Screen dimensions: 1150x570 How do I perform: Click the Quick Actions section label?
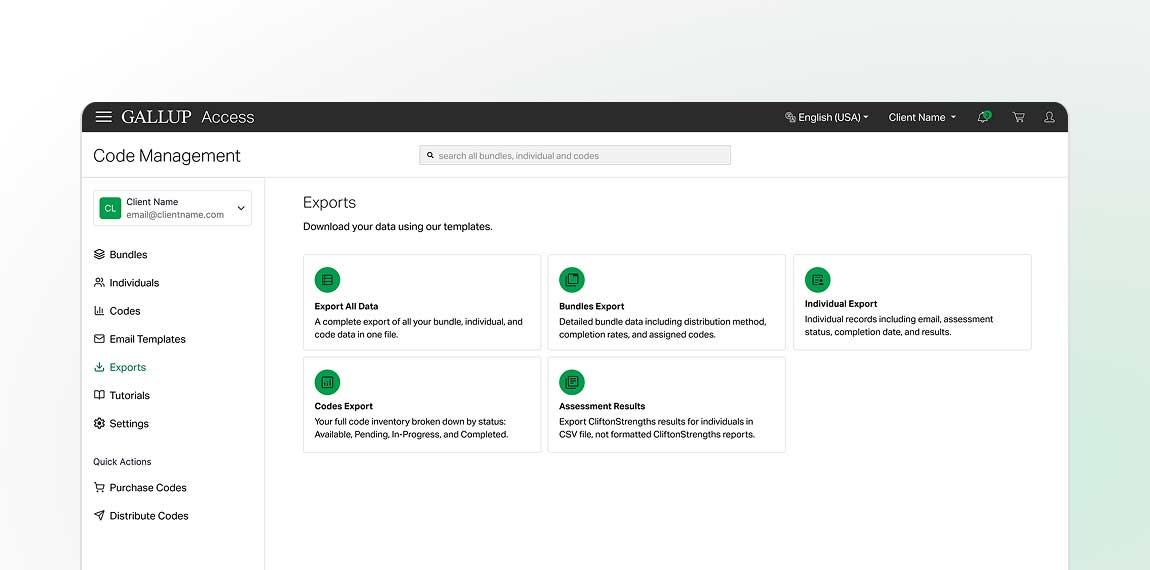(x=122, y=461)
